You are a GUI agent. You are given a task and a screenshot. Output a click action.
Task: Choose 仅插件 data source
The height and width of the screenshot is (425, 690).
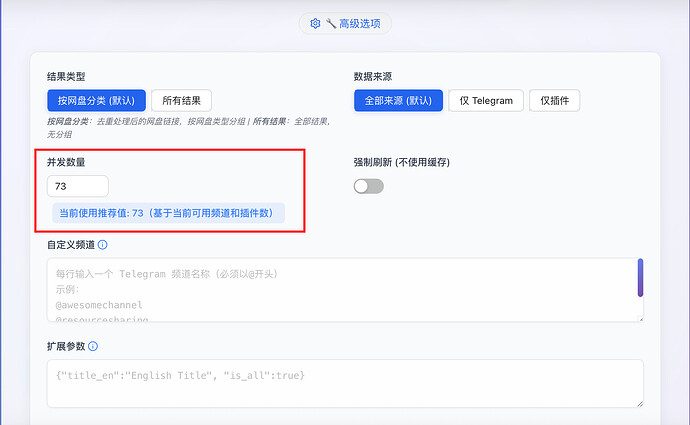(x=554, y=100)
